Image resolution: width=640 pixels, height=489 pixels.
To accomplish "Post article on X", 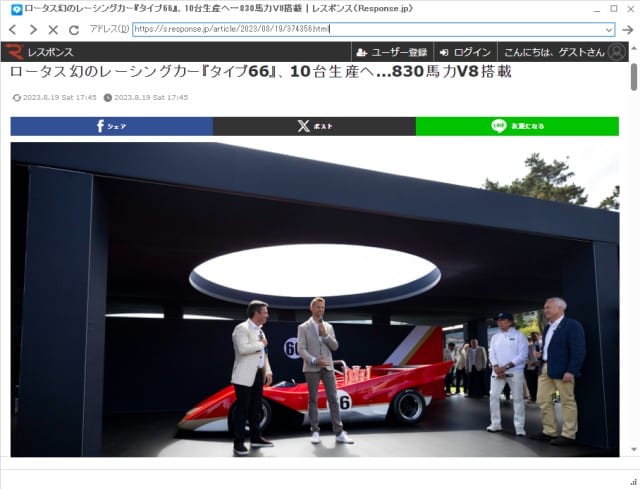I will [314, 126].
